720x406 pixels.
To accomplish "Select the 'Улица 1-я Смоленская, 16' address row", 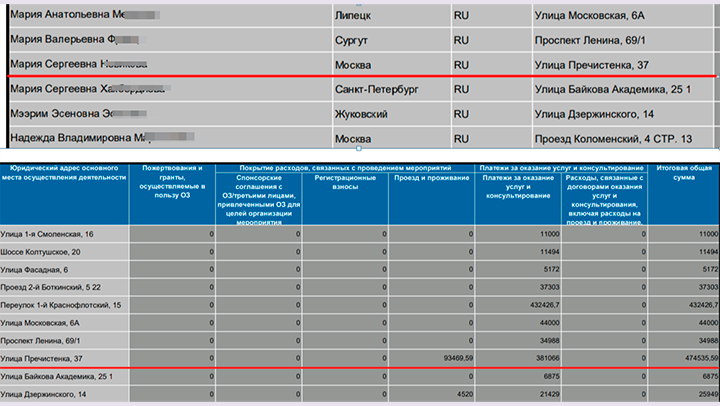I will (x=46, y=234).
